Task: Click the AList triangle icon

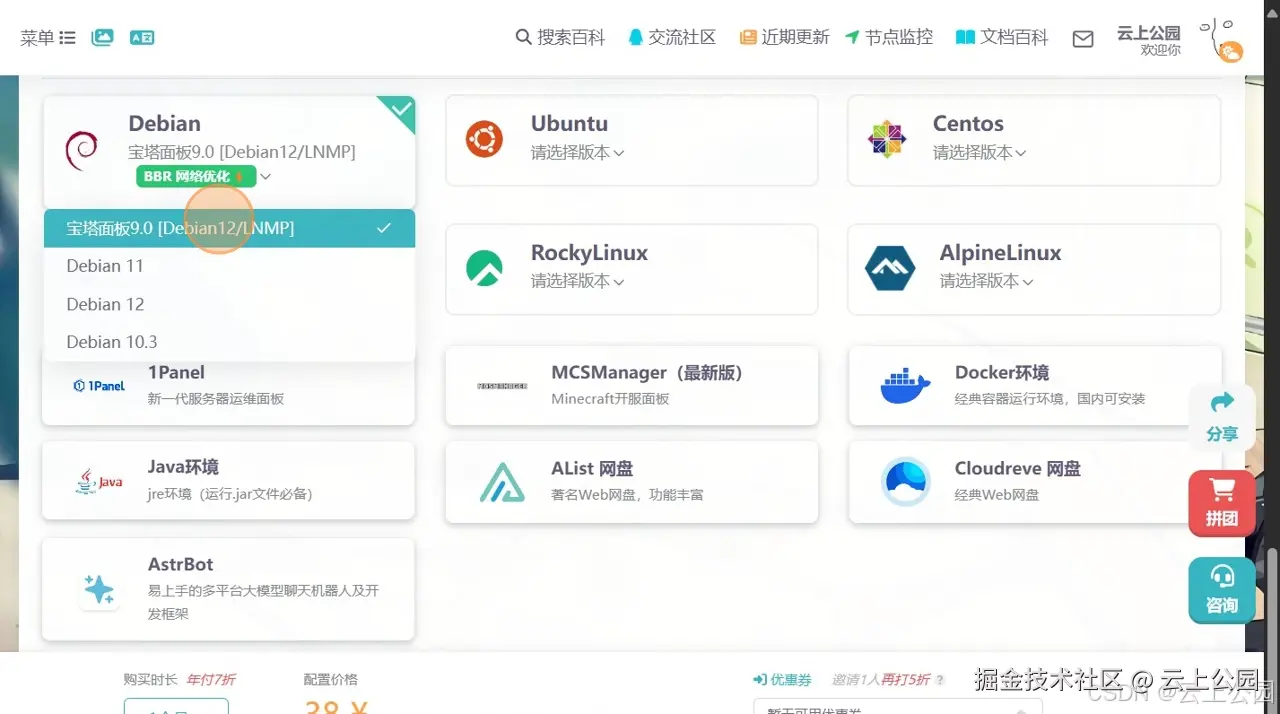Action: [502, 481]
